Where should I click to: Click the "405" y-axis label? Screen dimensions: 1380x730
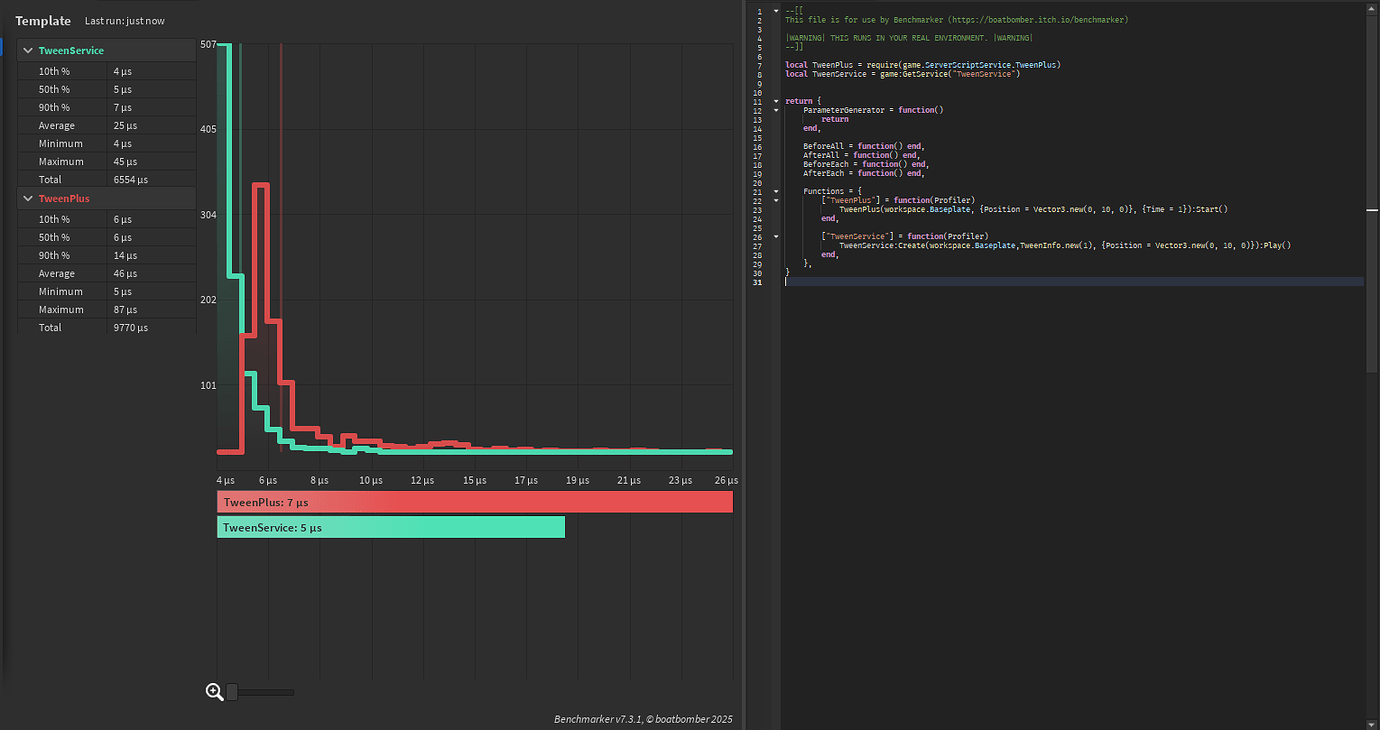pos(208,130)
